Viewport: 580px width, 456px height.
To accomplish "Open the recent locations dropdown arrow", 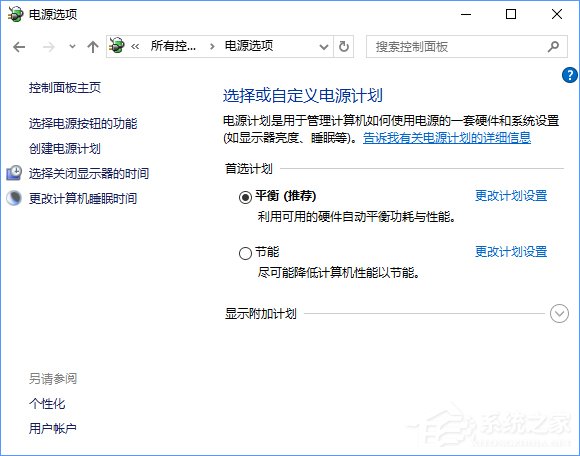I will pyautogui.click(x=72, y=47).
